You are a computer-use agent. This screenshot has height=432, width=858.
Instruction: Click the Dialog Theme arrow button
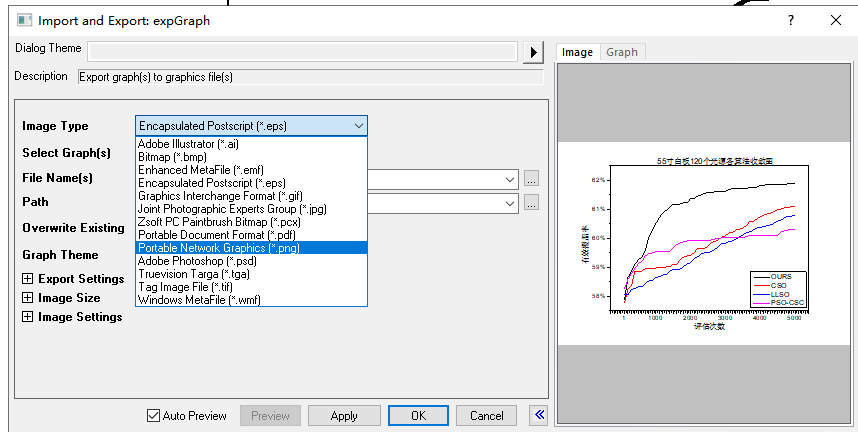click(534, 52)
